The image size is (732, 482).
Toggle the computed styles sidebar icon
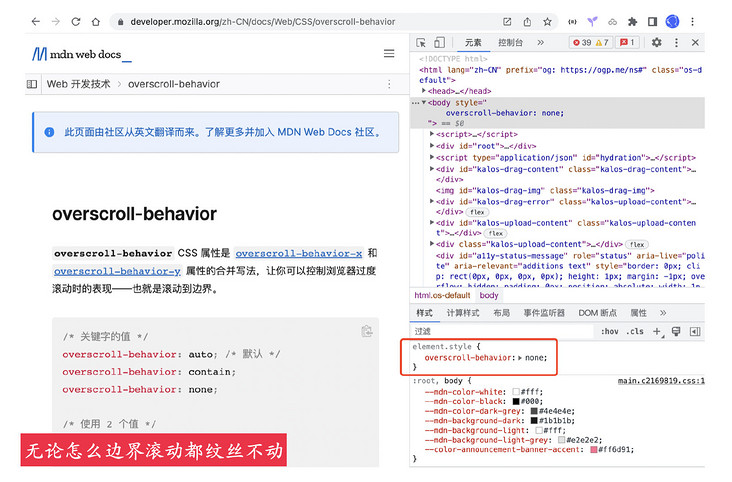(695, 331)
